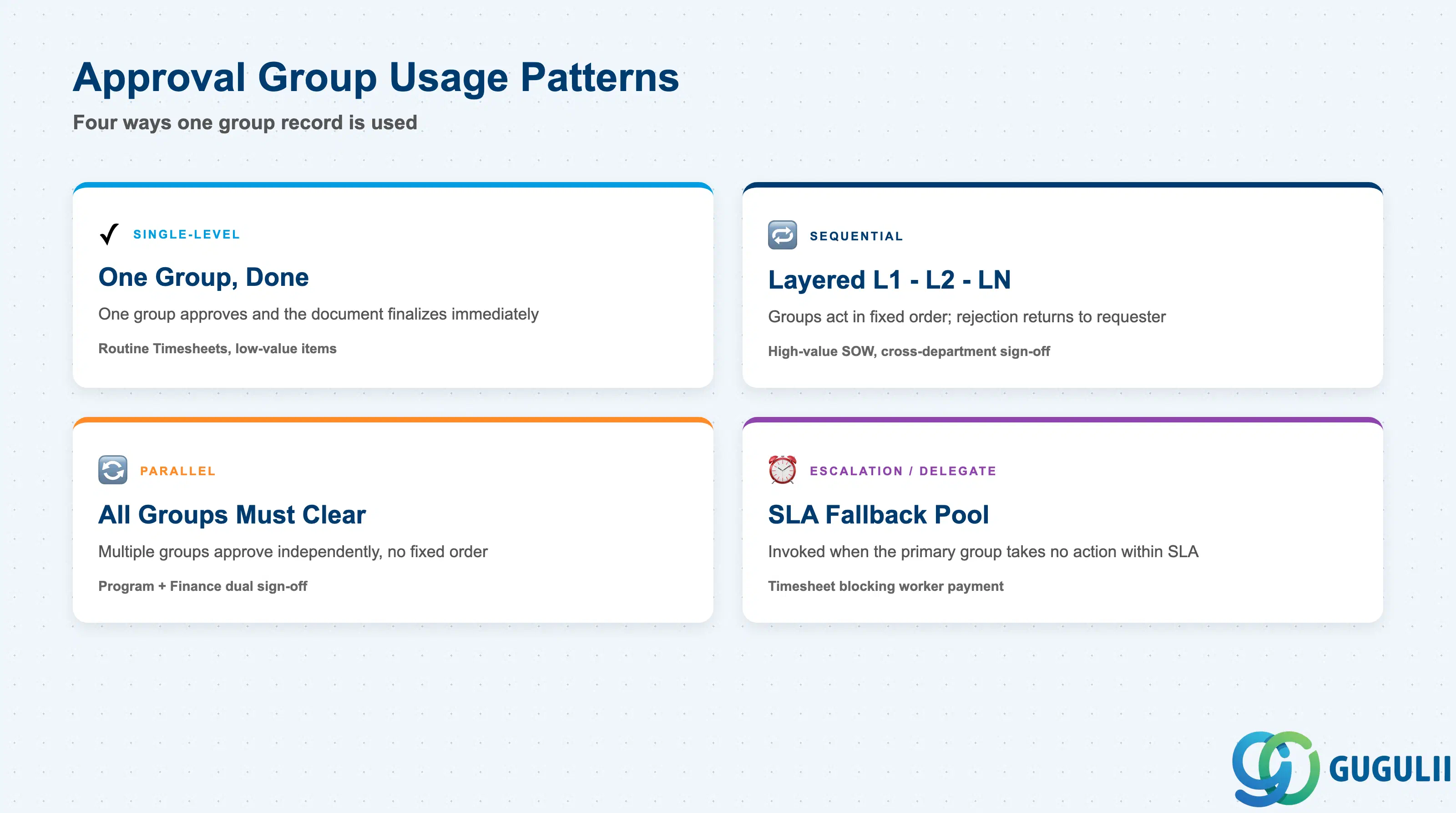Click the SLA Fallback Pool heading
The image size is (1456, 813).
click(x=878, y=514)
